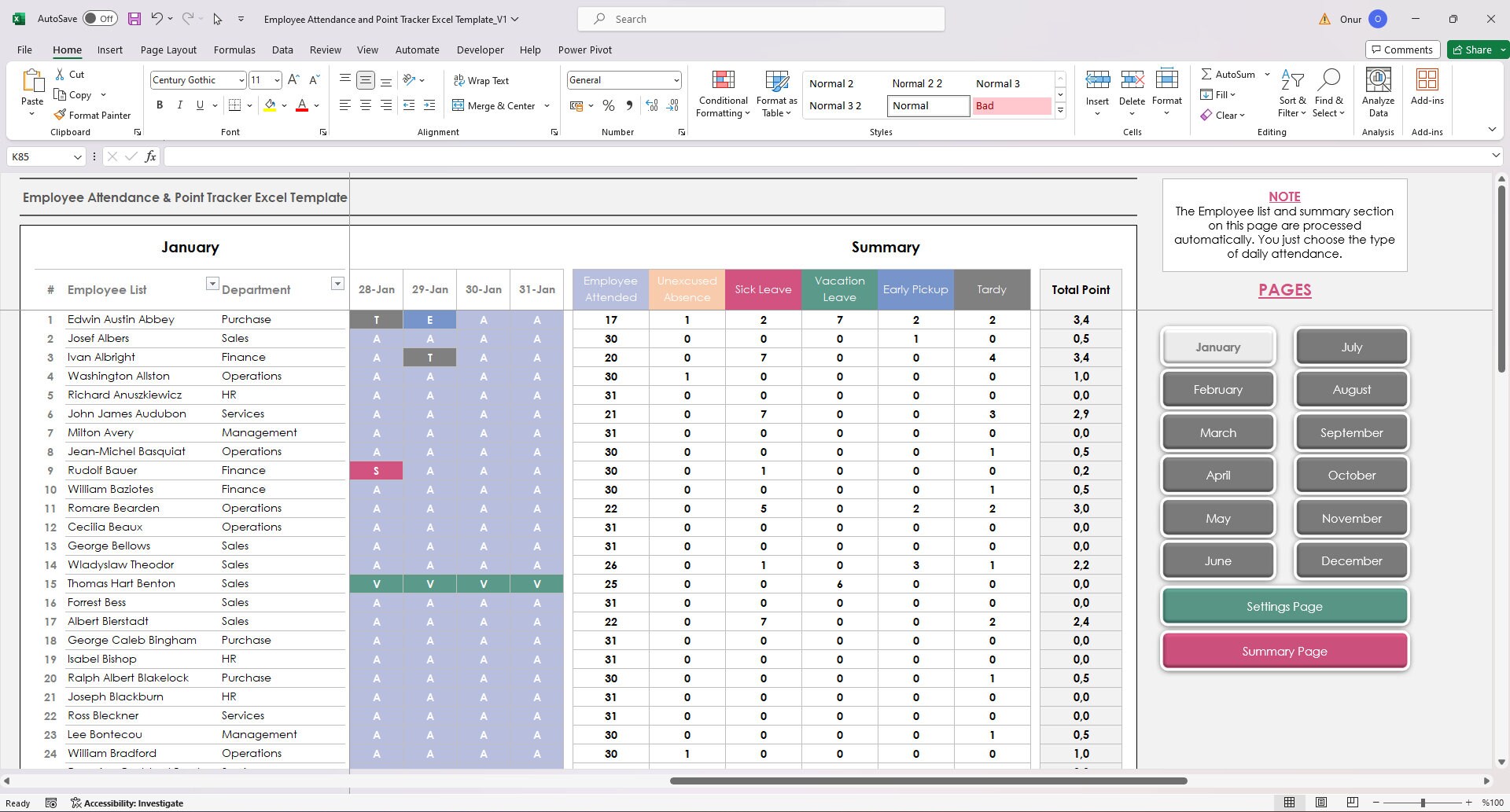The width and height of the screenshot is (1510, 812).
Task: Open Sort & Filter tool
Action: pyautogui.click(x=1292, y=80)
